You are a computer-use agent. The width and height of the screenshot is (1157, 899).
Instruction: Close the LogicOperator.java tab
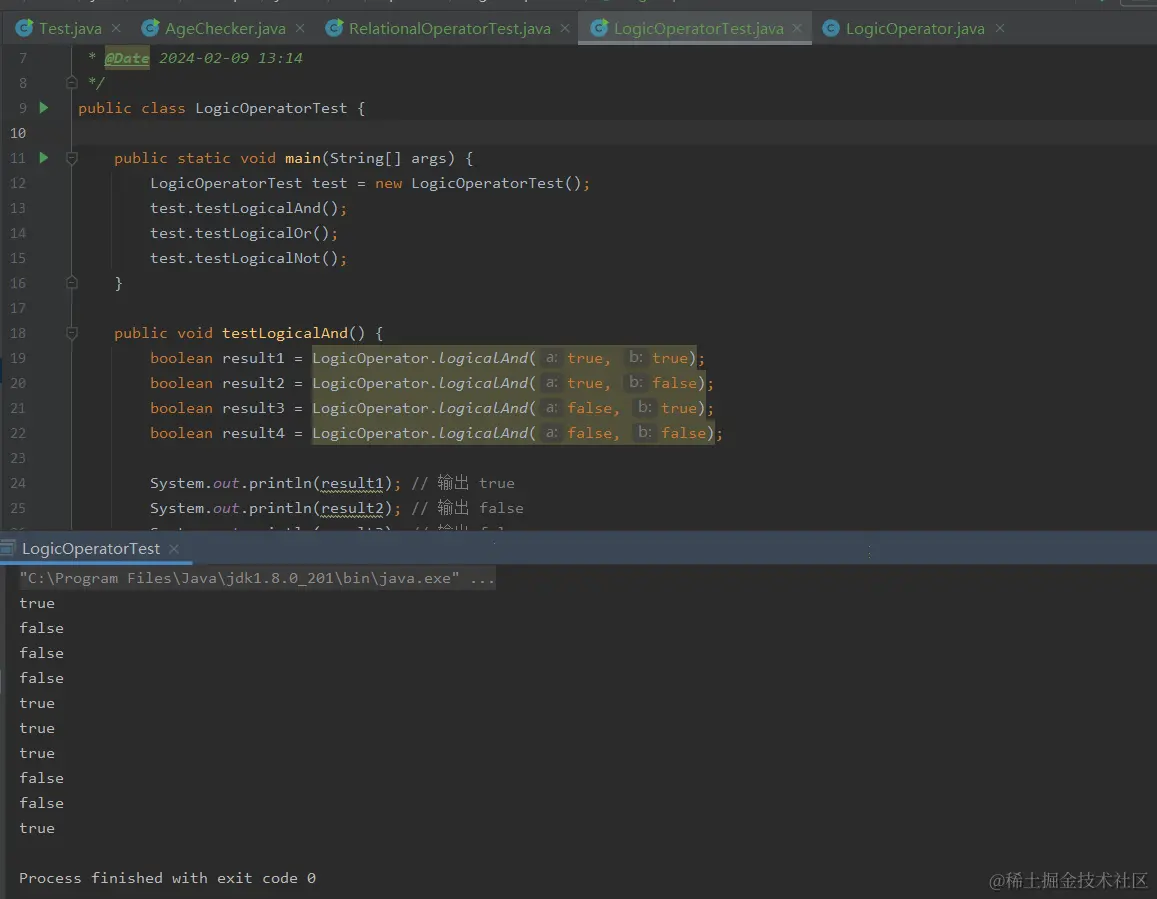1000,28
